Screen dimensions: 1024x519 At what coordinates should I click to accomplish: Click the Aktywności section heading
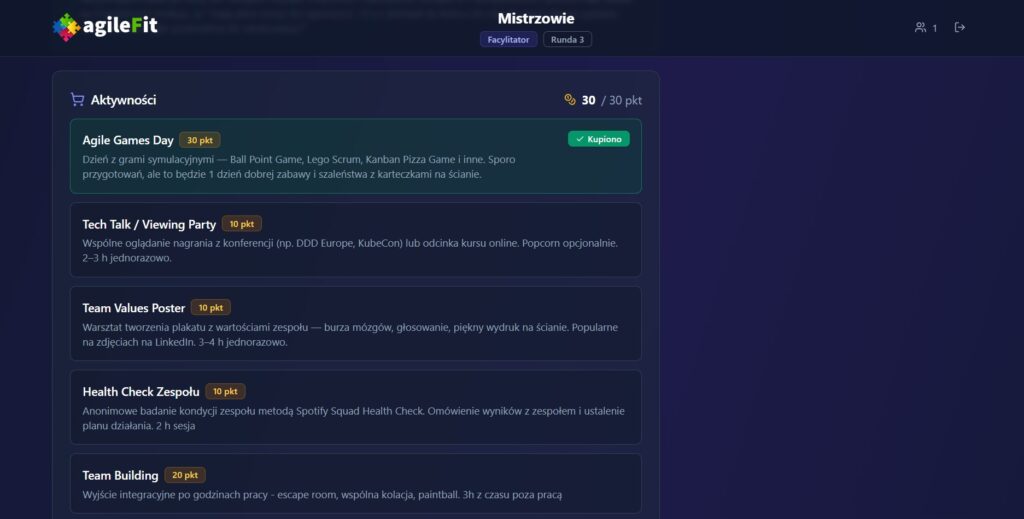click(123, 100)
